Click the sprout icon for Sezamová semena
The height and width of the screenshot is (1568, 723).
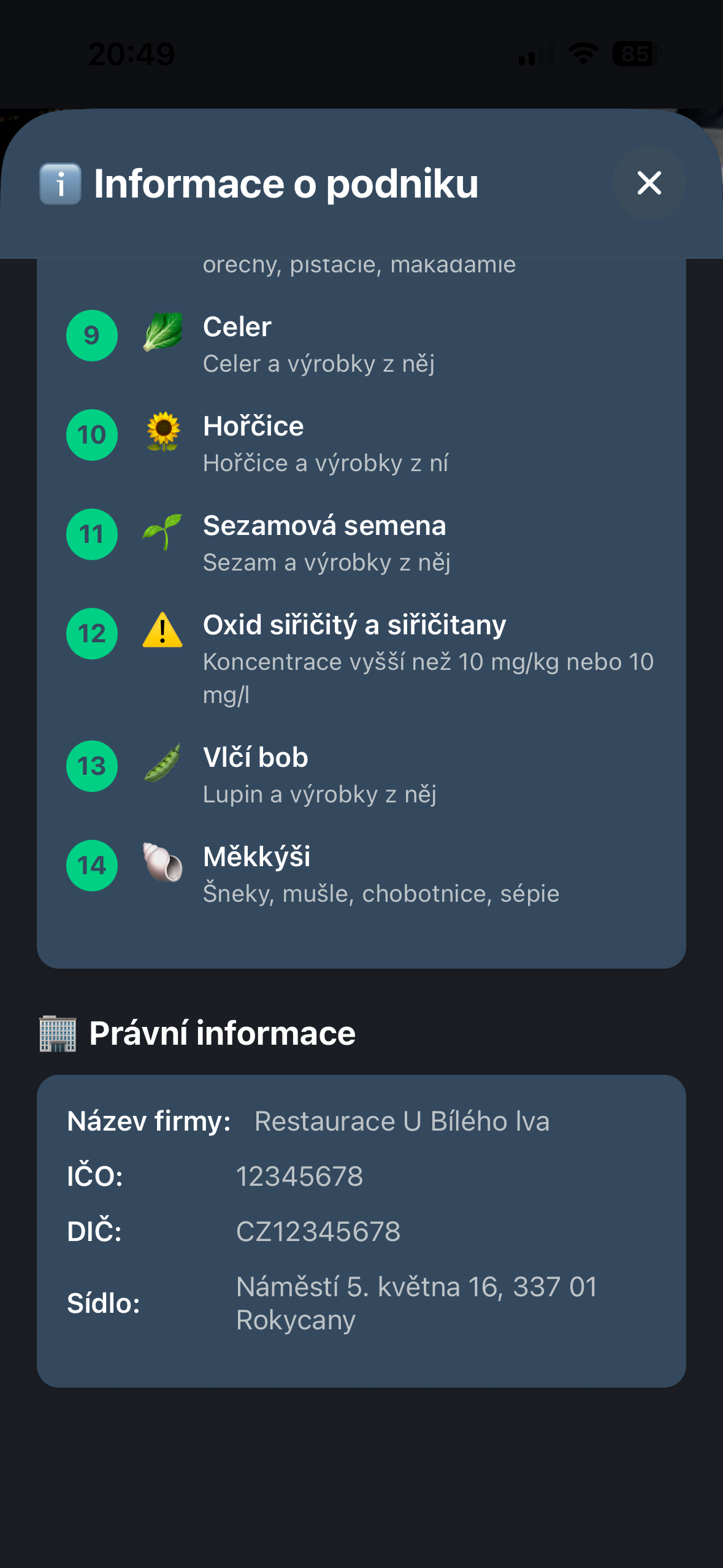click(163, 534)
